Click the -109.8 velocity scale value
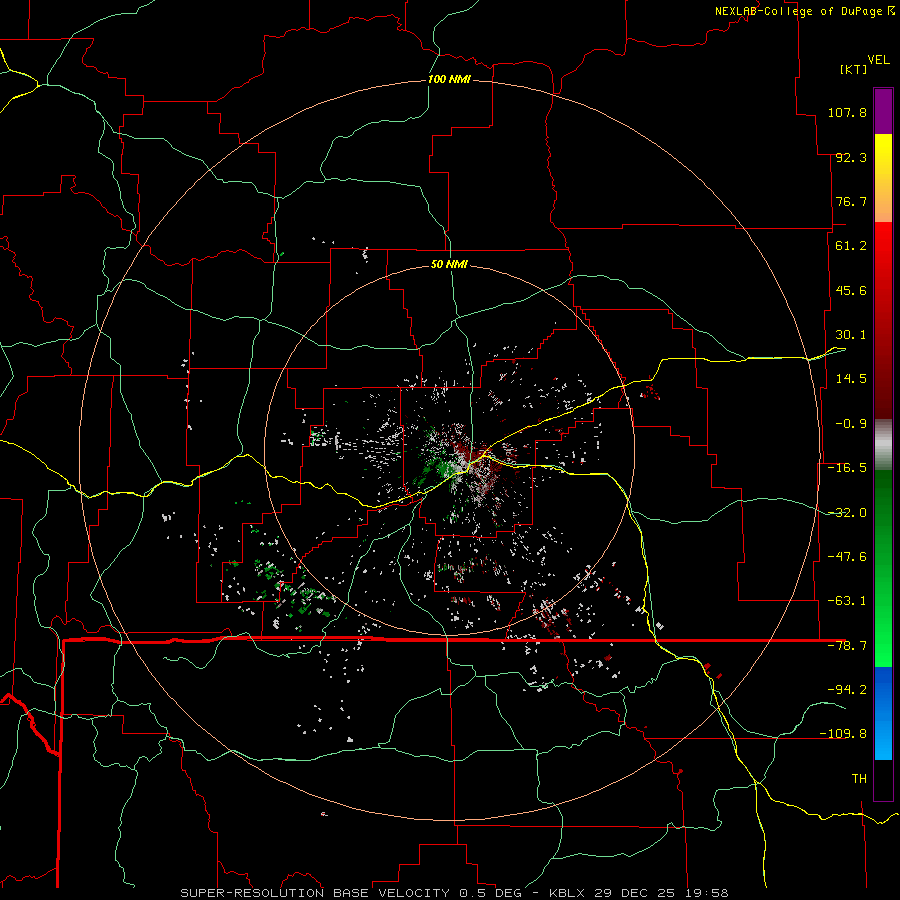900x900 pixels. (x=843, y=734)
